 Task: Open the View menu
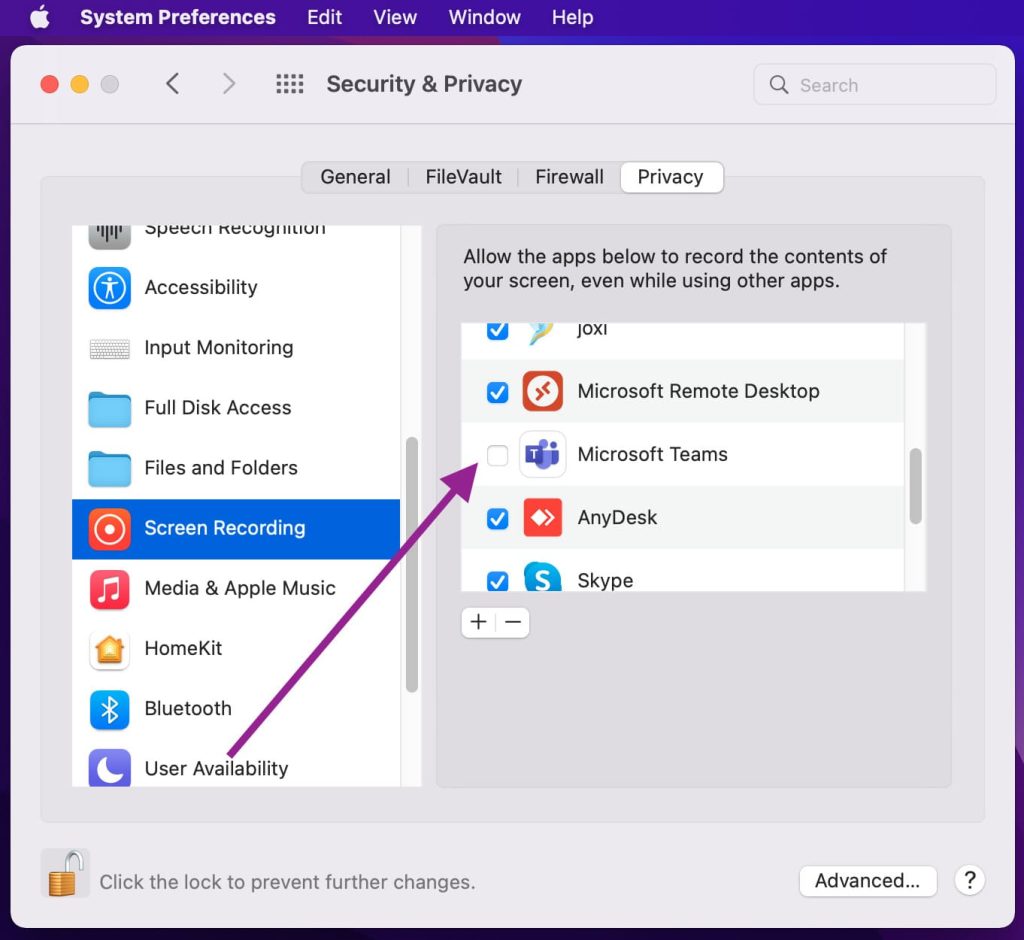tap(394, 17)
